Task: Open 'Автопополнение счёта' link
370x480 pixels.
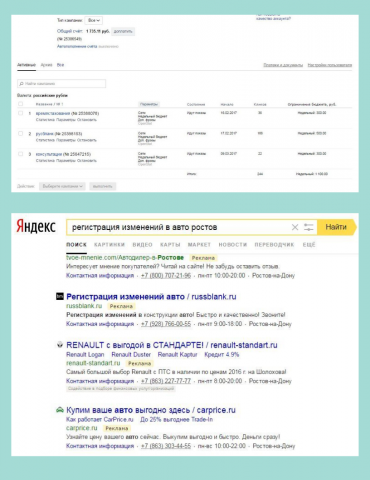Action: tap(77, 46)
